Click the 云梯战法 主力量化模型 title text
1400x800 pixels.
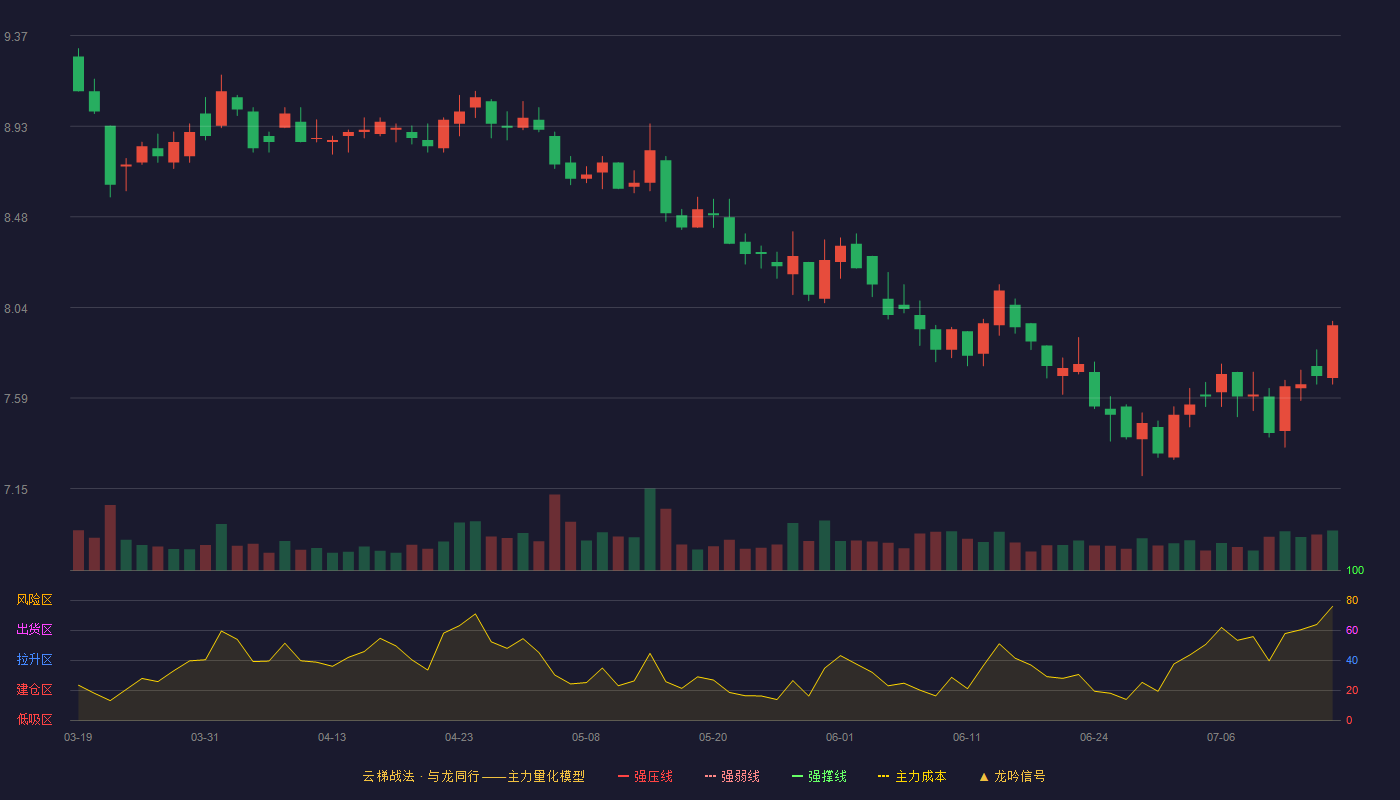[474, 776]
